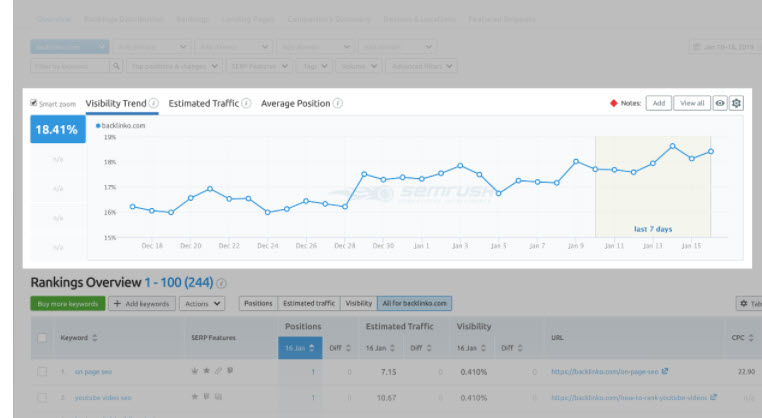Viewport: 762px width, 418px height.
Task: Open the SERP Features filter dropdown
Action: 260,66
